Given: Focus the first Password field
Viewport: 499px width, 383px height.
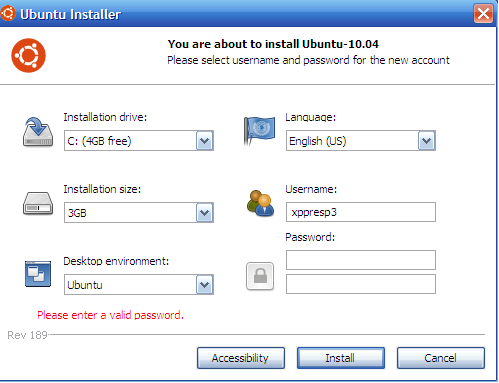Looking at the screenshot, I should [361, 260].
